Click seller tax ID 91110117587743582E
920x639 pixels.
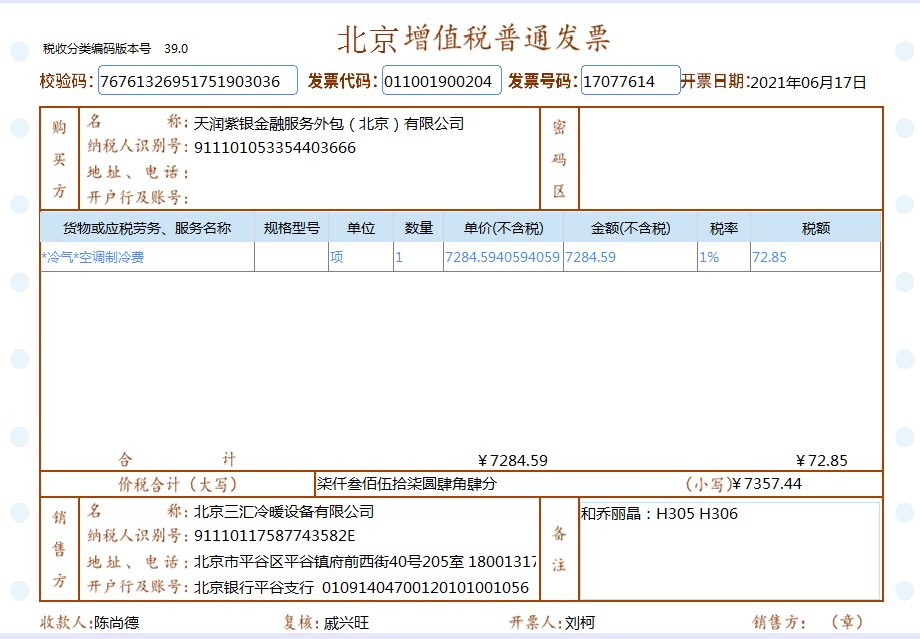[275, 536]
